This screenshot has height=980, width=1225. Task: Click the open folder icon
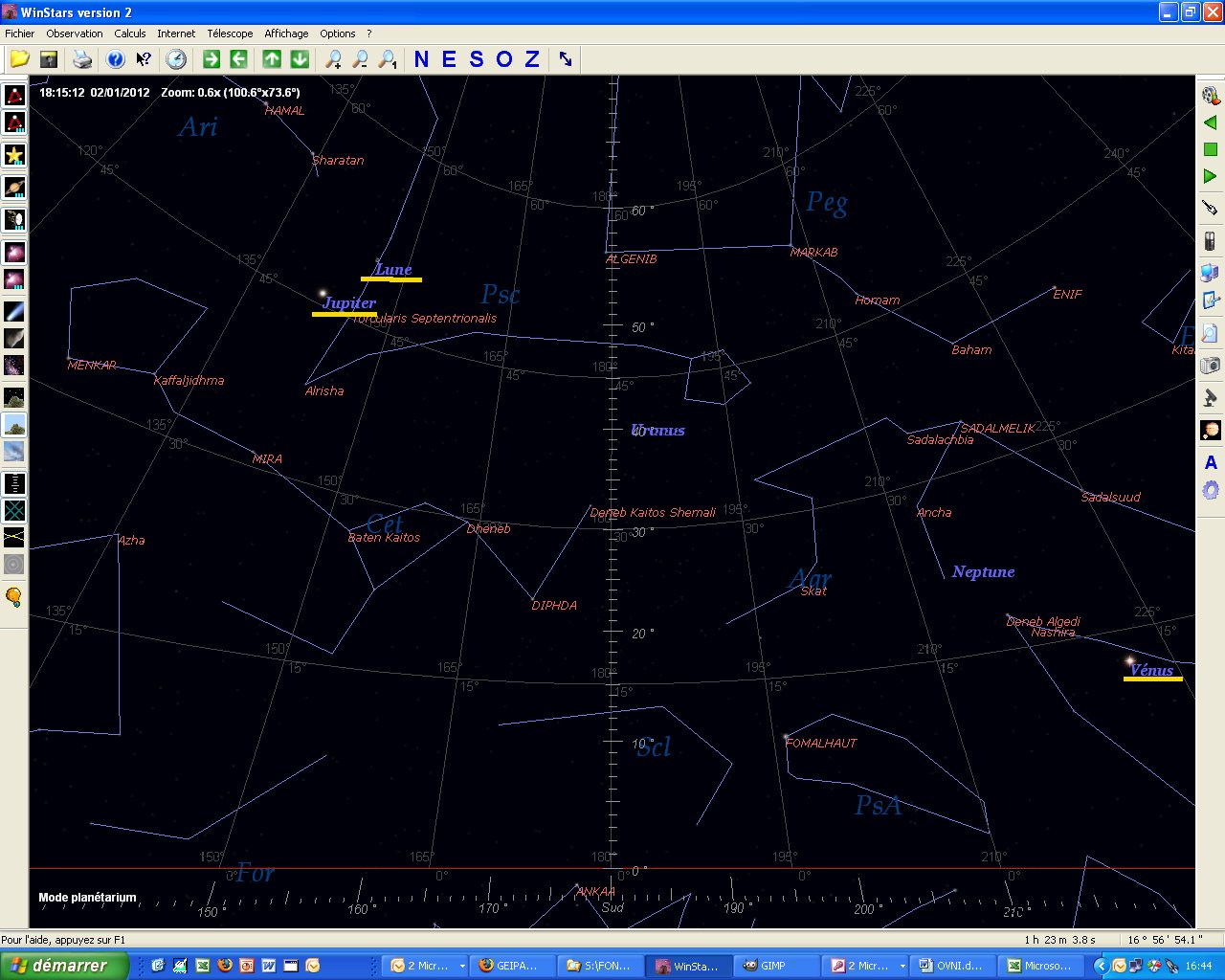point(19,59)
